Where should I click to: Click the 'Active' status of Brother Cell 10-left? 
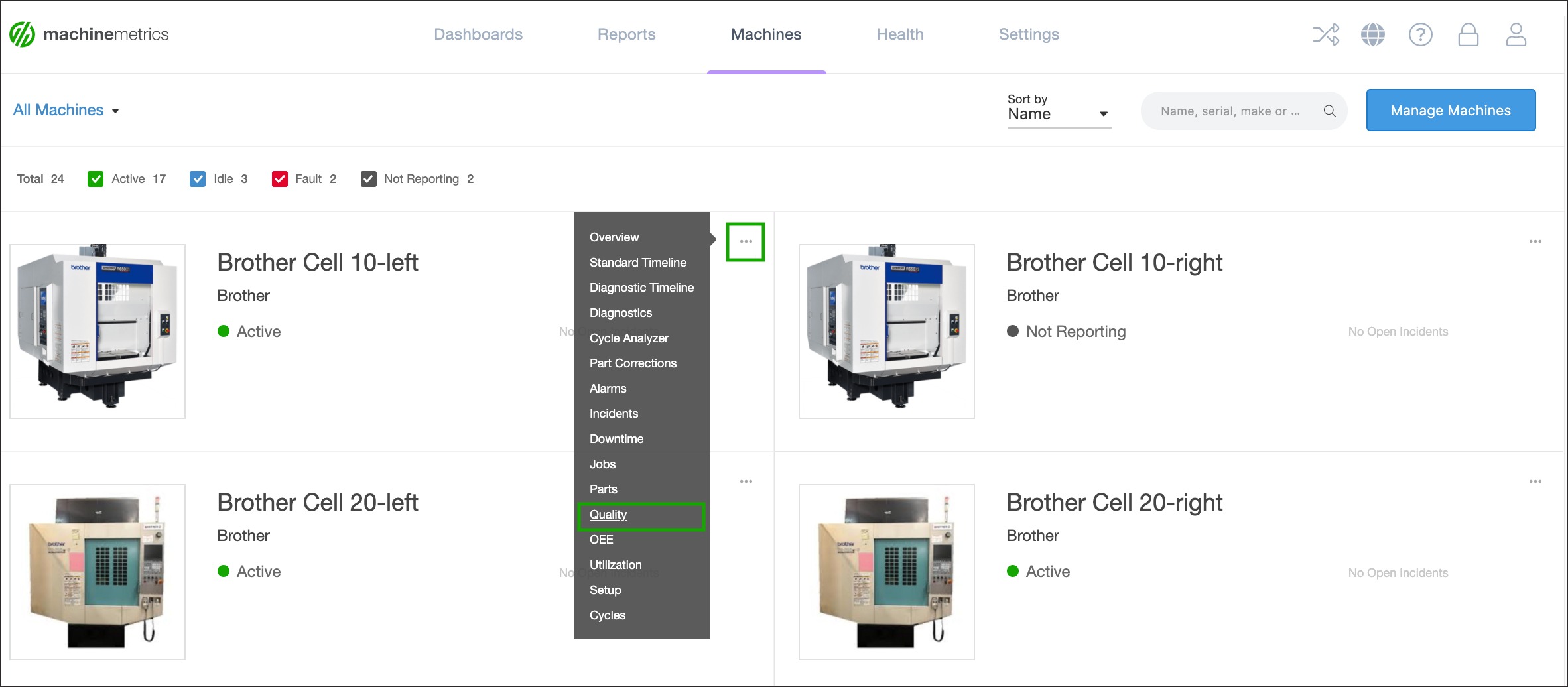pos(249,332)
